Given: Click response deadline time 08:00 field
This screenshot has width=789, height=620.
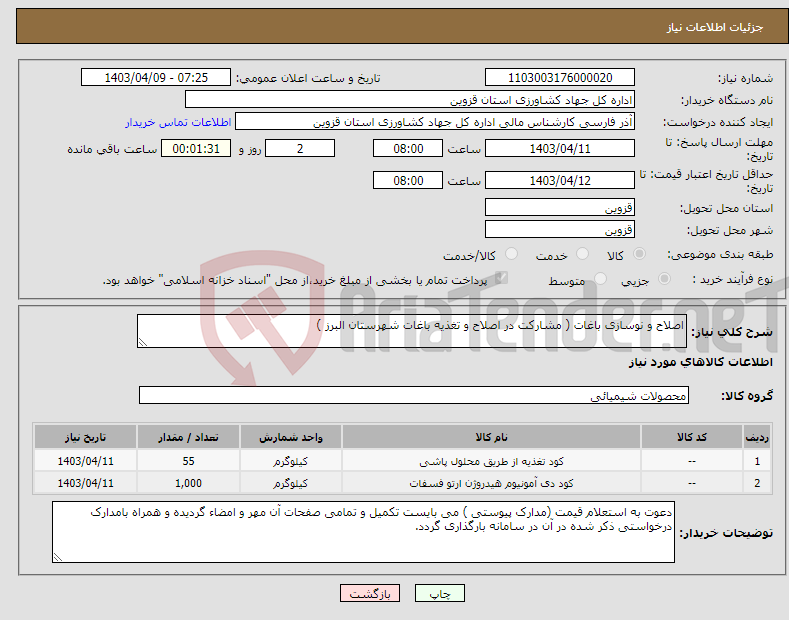Looking at the screenshot, I should pyautogui.click(x=408, y=148).
